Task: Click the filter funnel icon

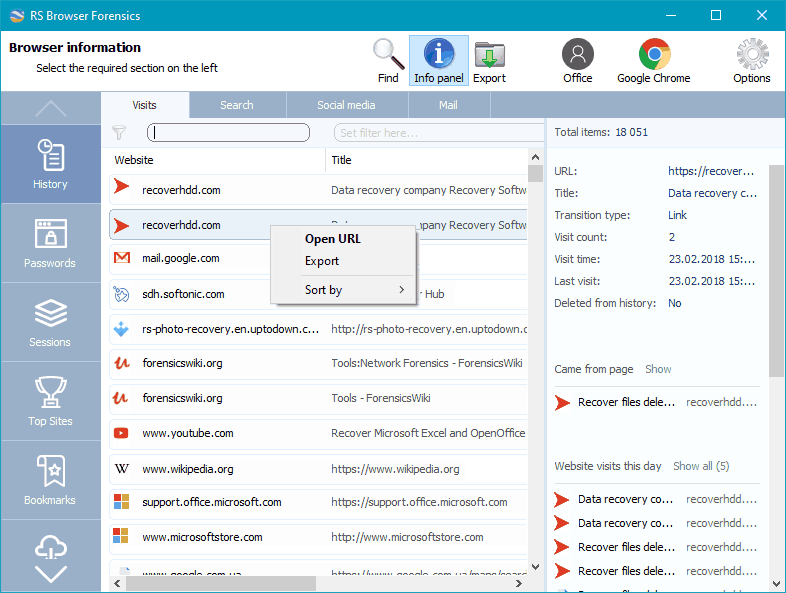Action: coord(119,133)
